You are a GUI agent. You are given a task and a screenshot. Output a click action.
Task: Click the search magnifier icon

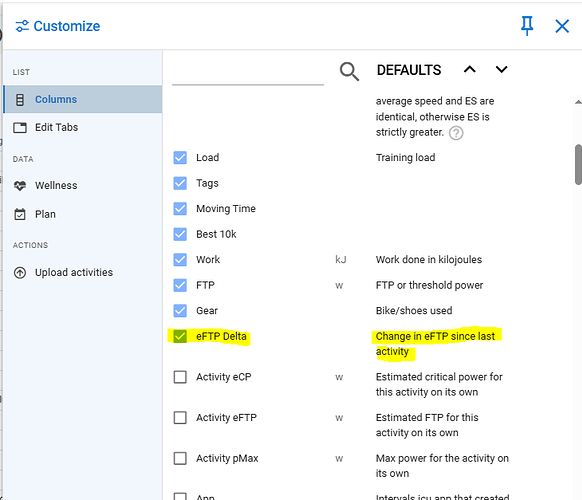point(349,71)
